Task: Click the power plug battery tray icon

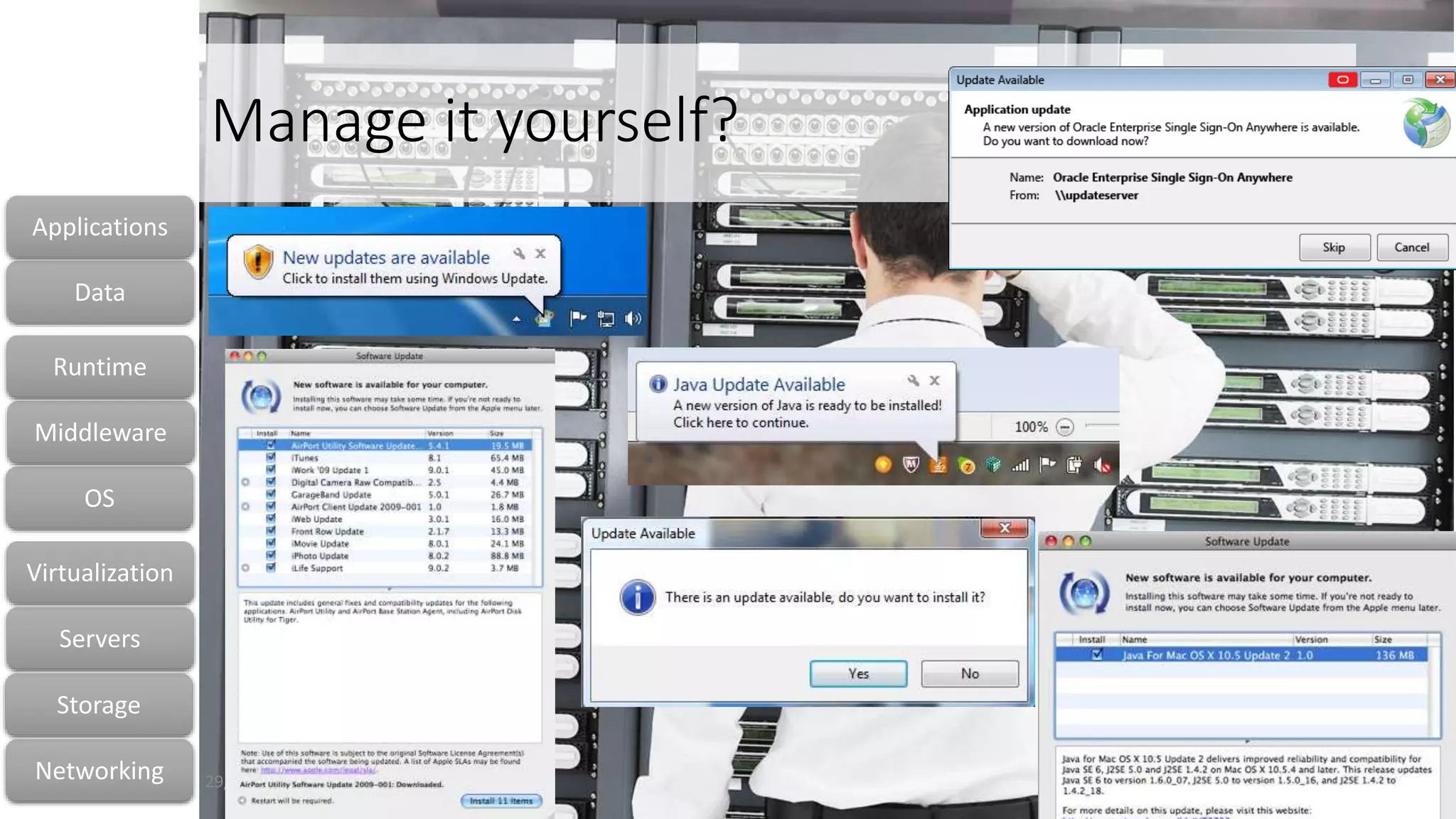Action: point(1074,465)
